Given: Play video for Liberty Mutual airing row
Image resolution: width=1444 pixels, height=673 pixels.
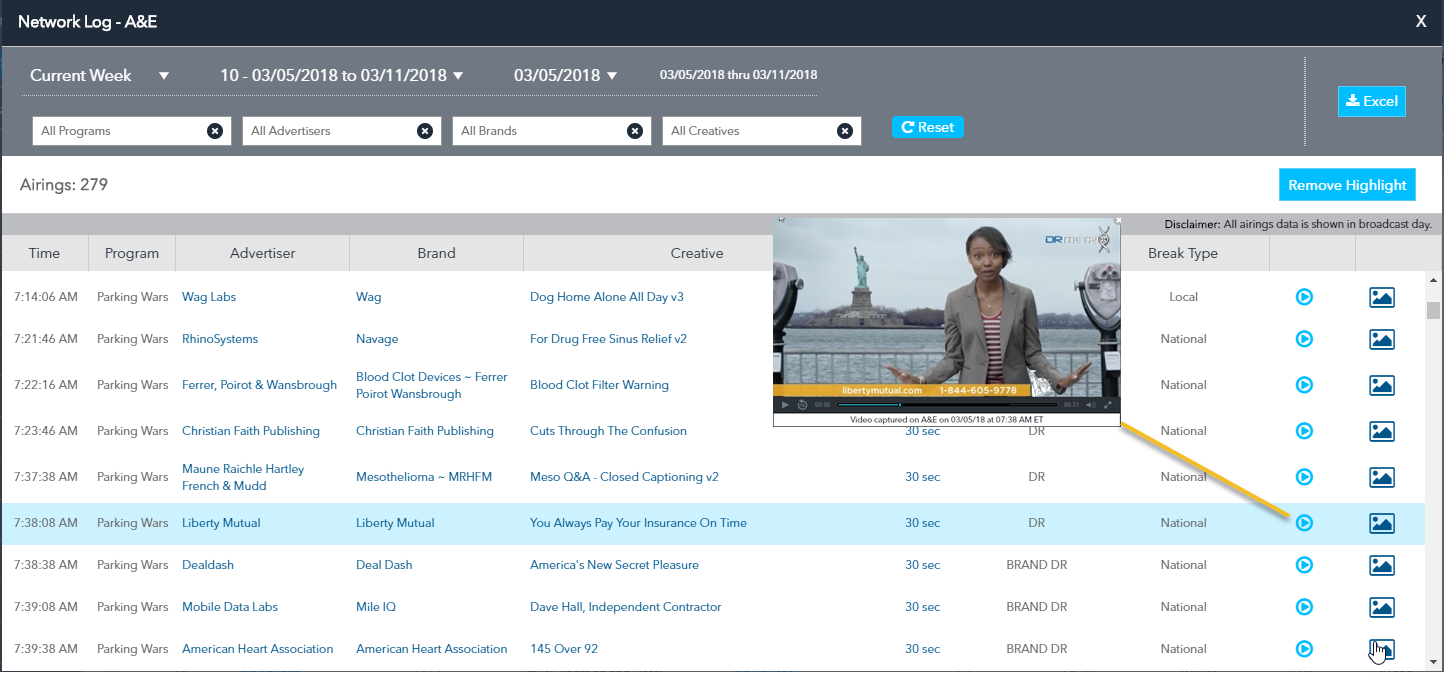Looking at the screenshot, I should click(1304, 523).
